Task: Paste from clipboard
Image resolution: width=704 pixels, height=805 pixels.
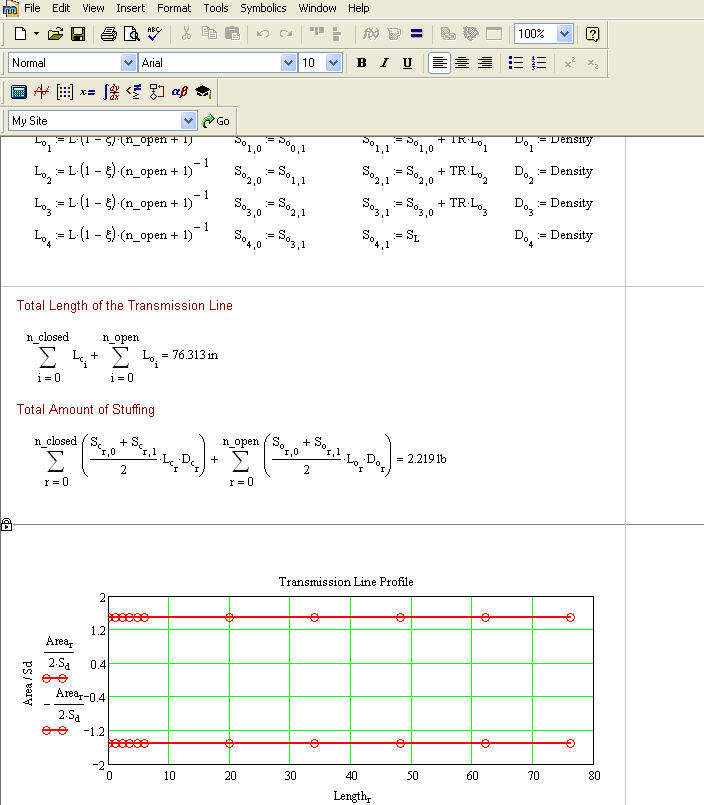Action: click(232, 34)
